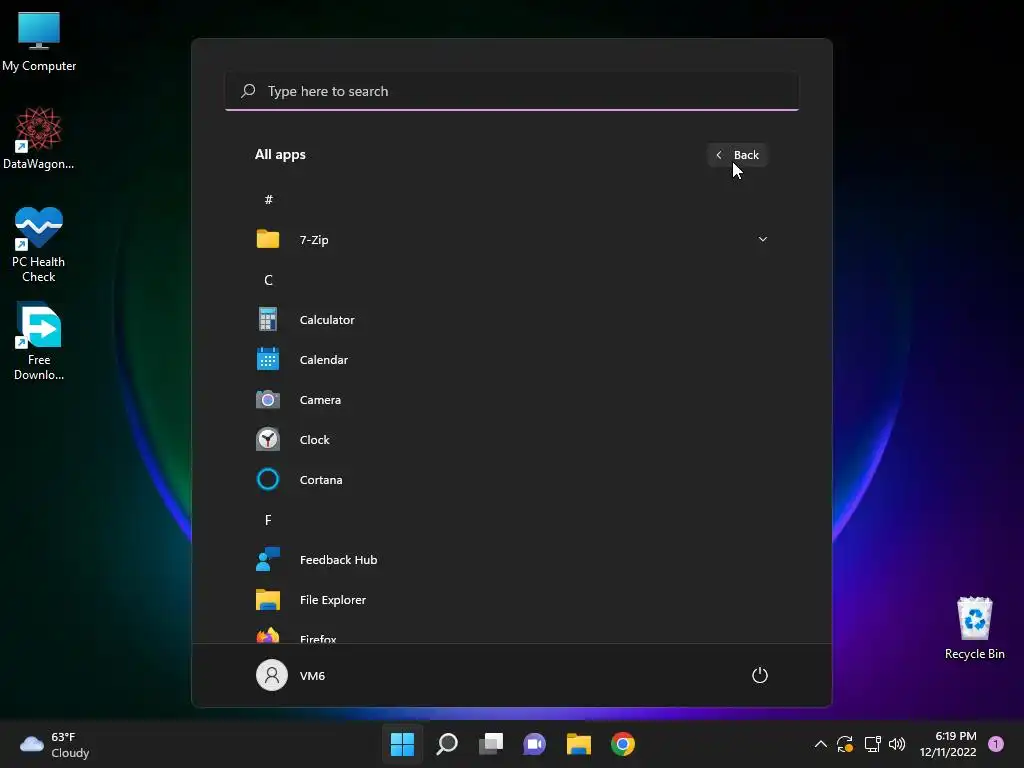Show hidden tray icons chevron
Screen dimensions: 1024x768
pyautogui.click(x=821, y=744)
